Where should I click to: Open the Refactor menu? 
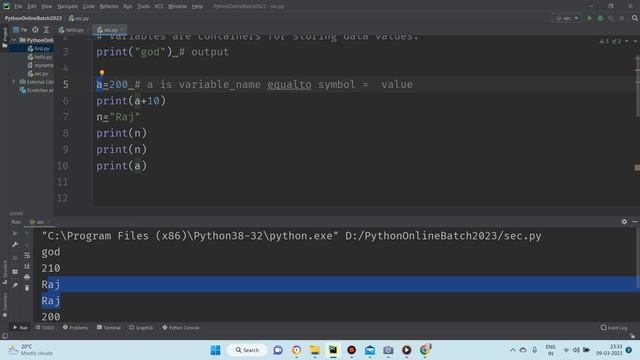point(109,7)
